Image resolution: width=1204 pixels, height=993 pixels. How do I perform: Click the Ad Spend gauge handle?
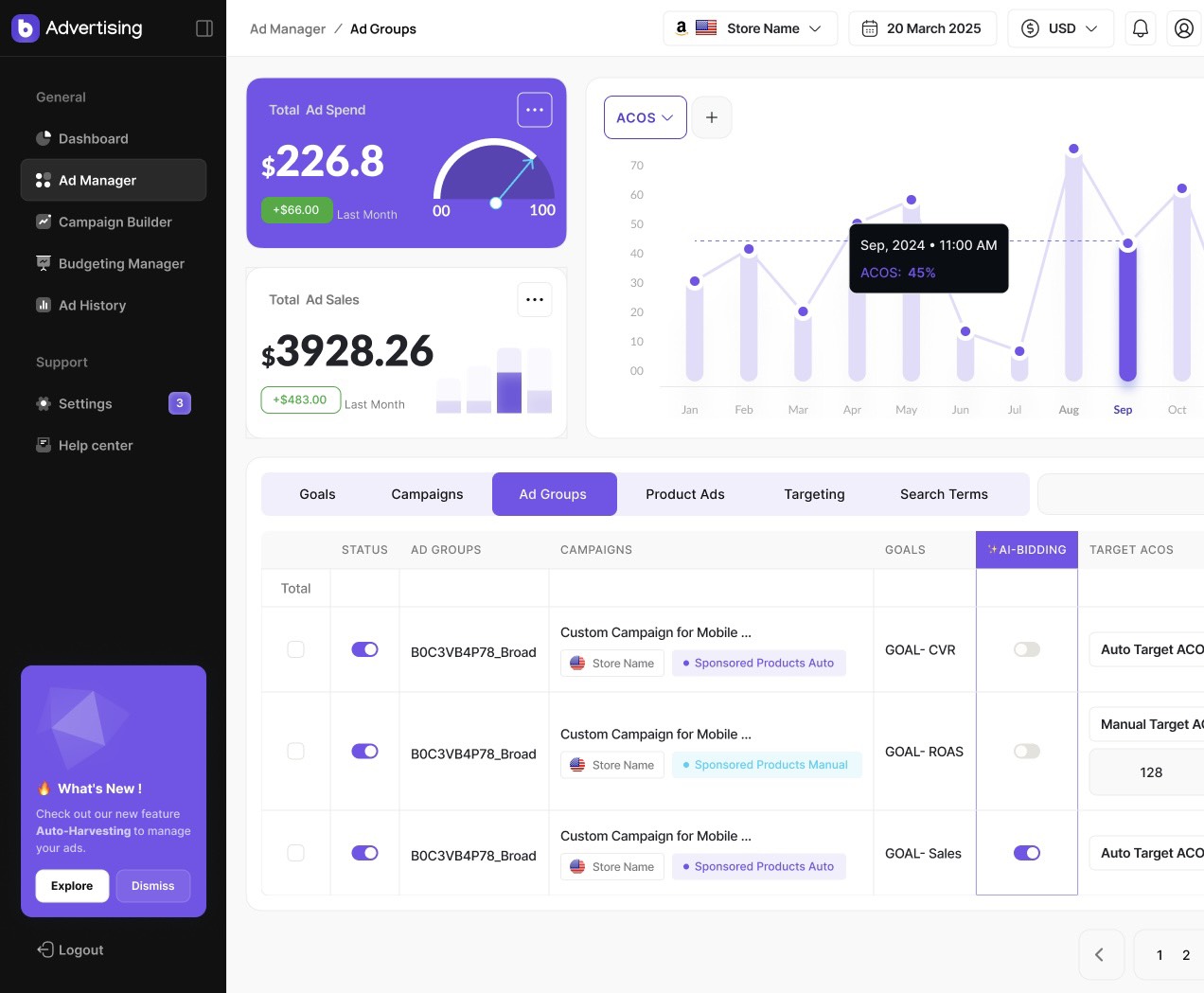495,204
